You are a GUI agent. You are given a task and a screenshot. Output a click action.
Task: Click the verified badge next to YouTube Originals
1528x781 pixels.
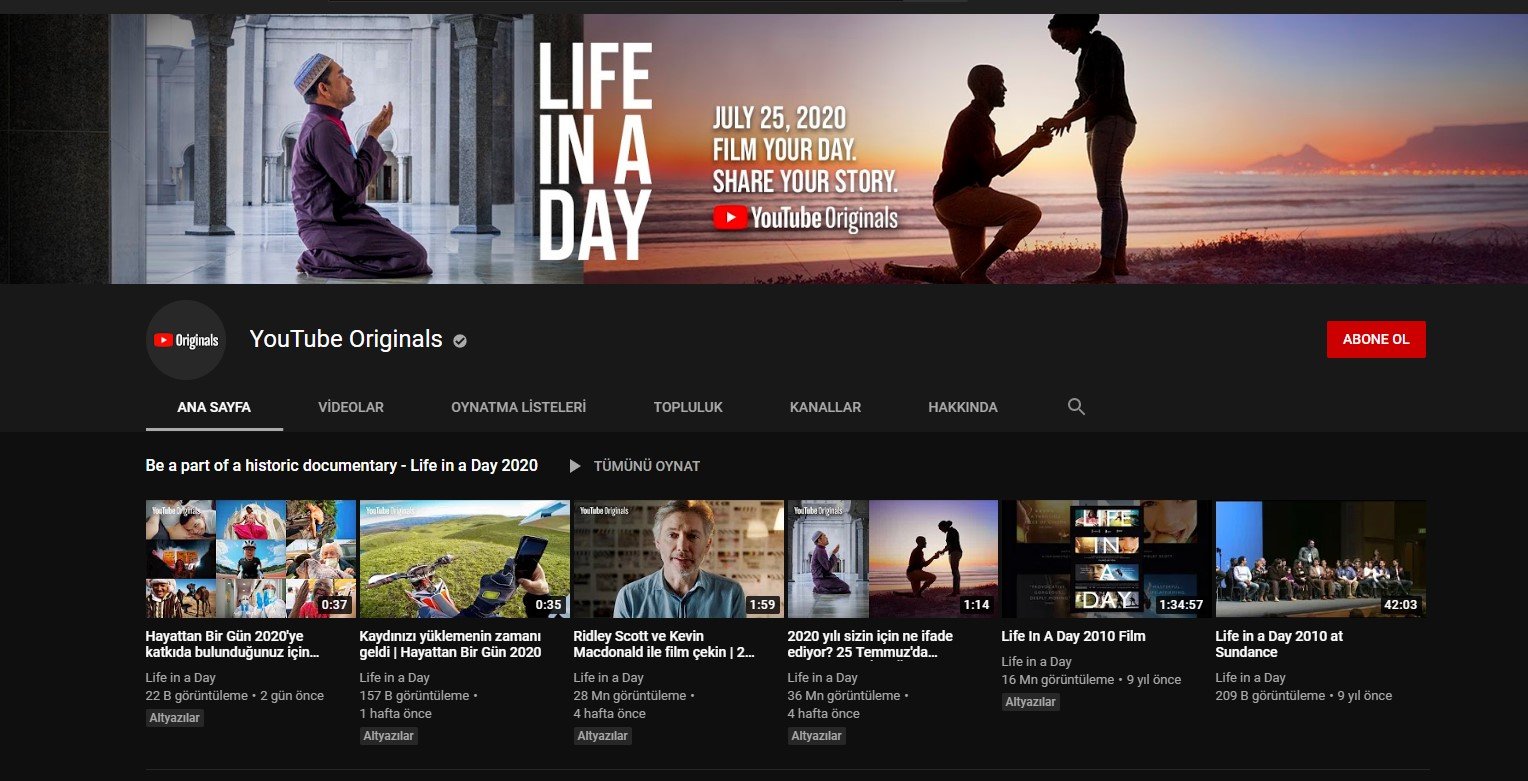pos(460,341)
